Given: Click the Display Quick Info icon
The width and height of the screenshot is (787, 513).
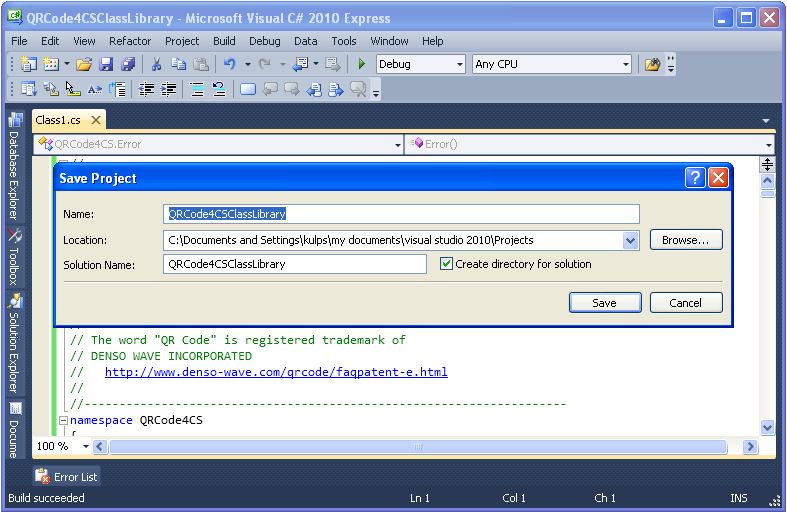Looking at the screenshot, I should (73, 89).
